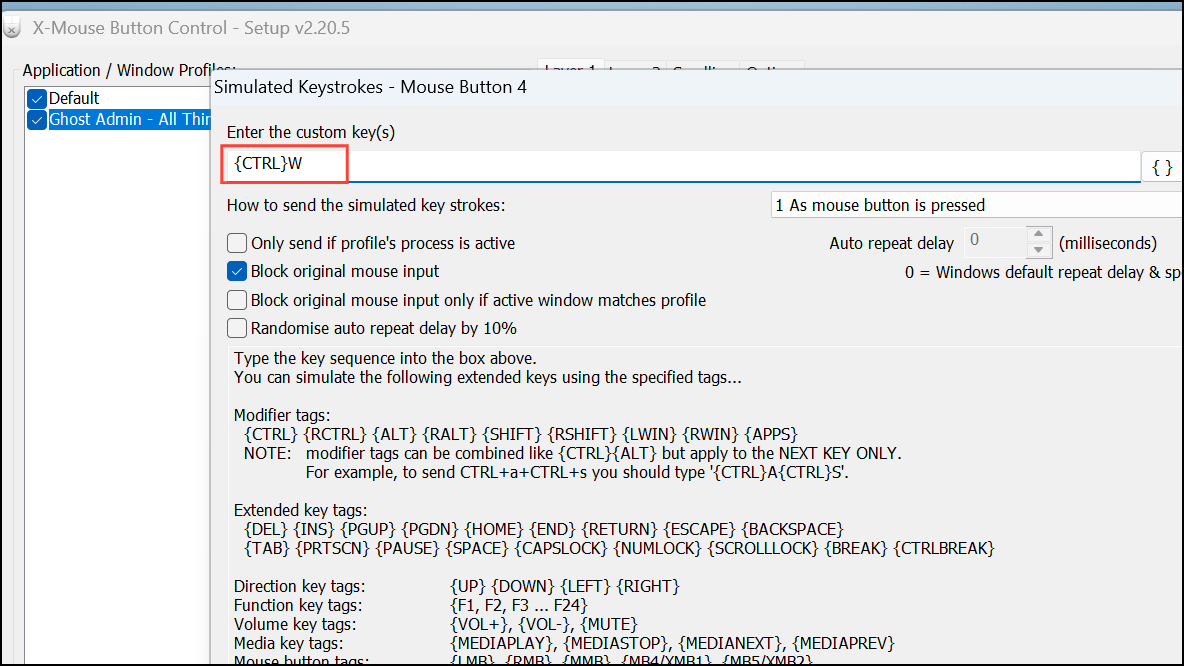Image resolution: width=1184 pixels, height=666 pixels.
Task: Enable "Only send if profile's process is active"
Action: [x=237, y=242]
